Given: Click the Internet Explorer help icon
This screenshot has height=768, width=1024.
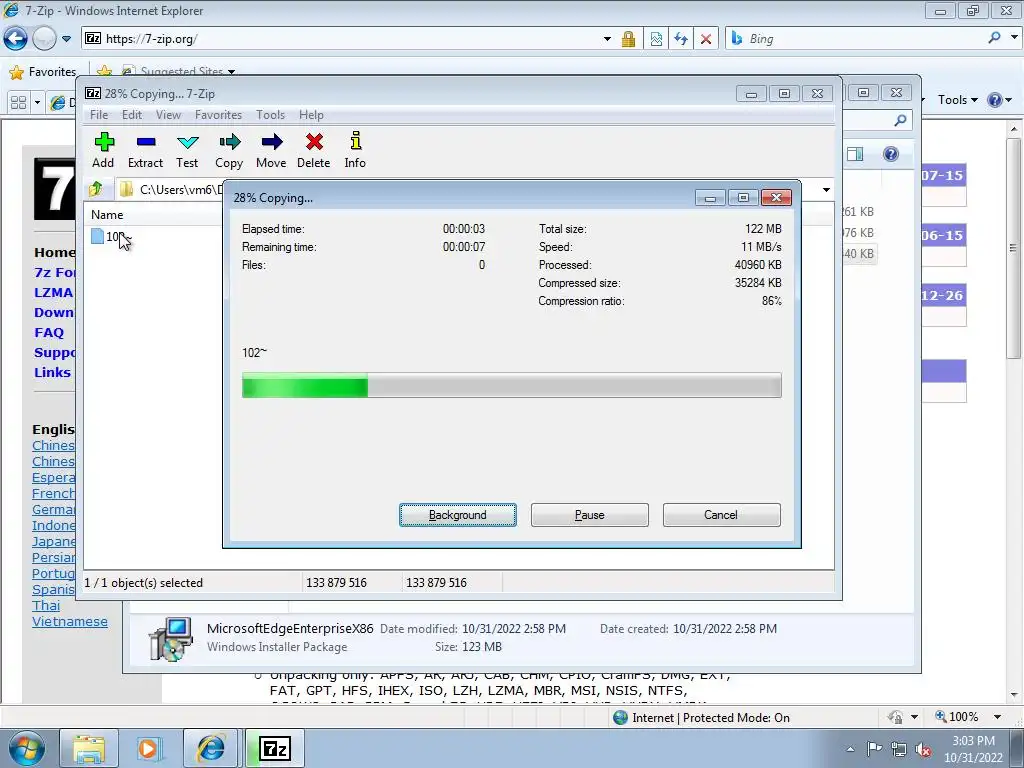Looking at the screenshot, I should pyautogui.click(x=995, y=100).
